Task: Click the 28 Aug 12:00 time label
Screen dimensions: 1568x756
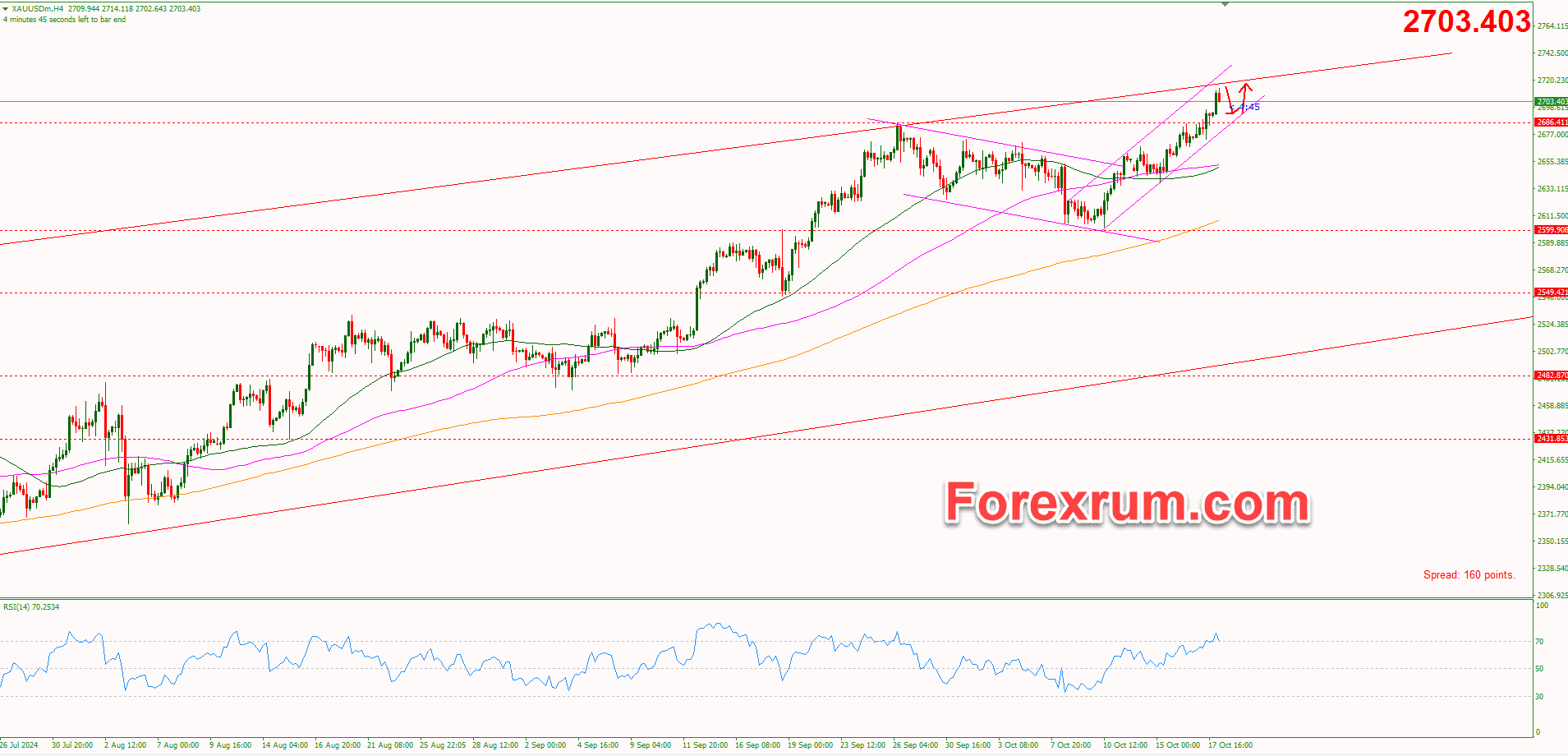Action: [495, 745]
